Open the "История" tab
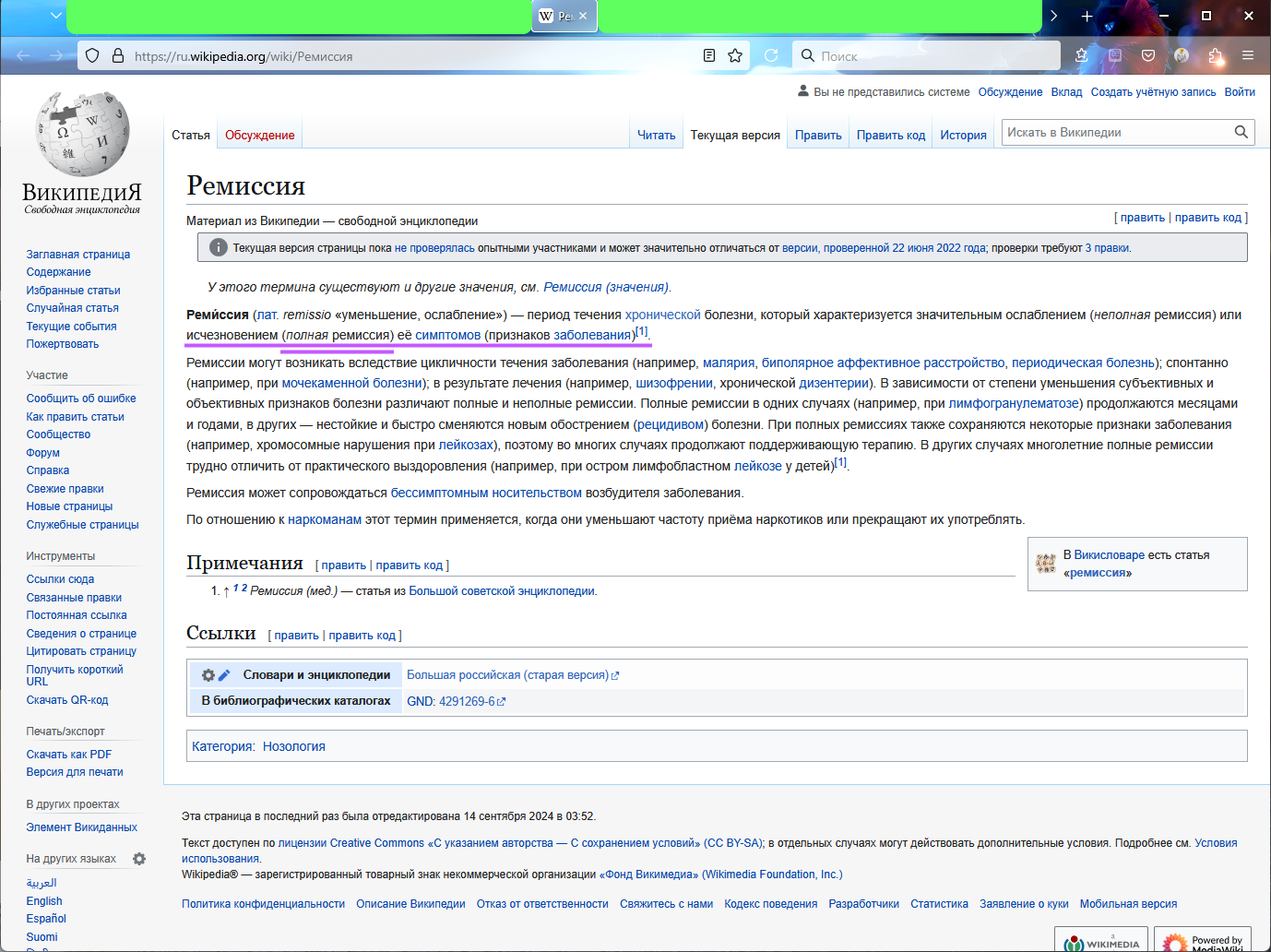 pos(964,135)
